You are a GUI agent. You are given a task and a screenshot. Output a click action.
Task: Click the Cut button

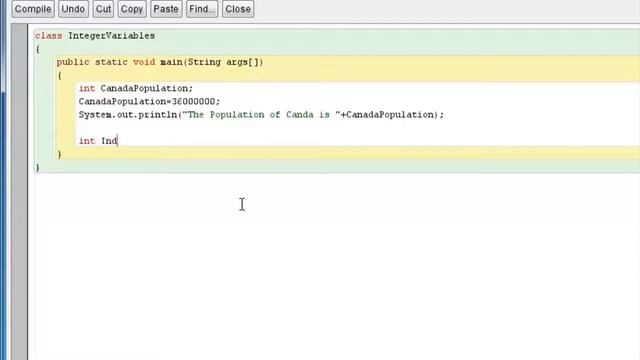pos(103,9)
